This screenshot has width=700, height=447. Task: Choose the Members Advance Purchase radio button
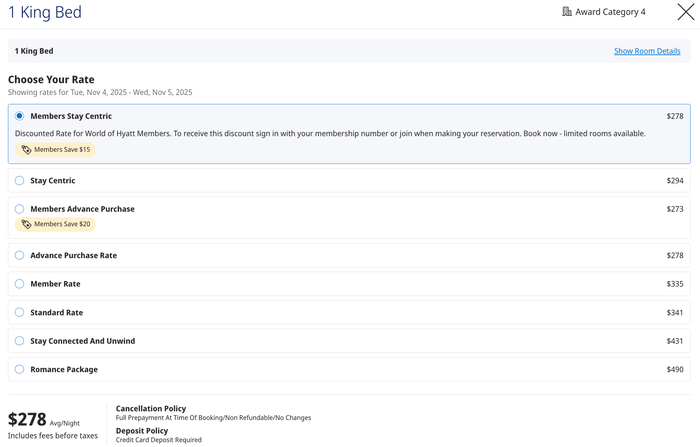pos(19,209)
